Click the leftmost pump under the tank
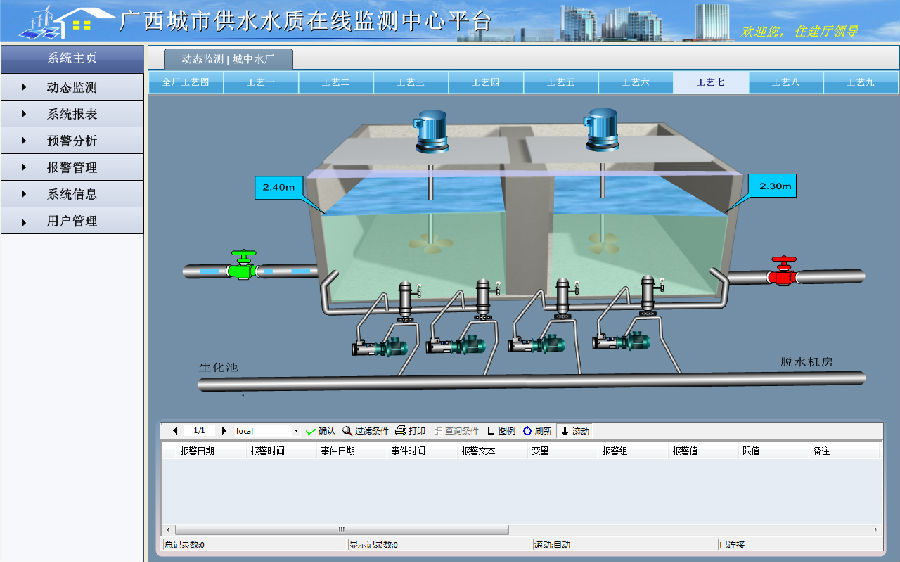900x562 pixels. 380,347
